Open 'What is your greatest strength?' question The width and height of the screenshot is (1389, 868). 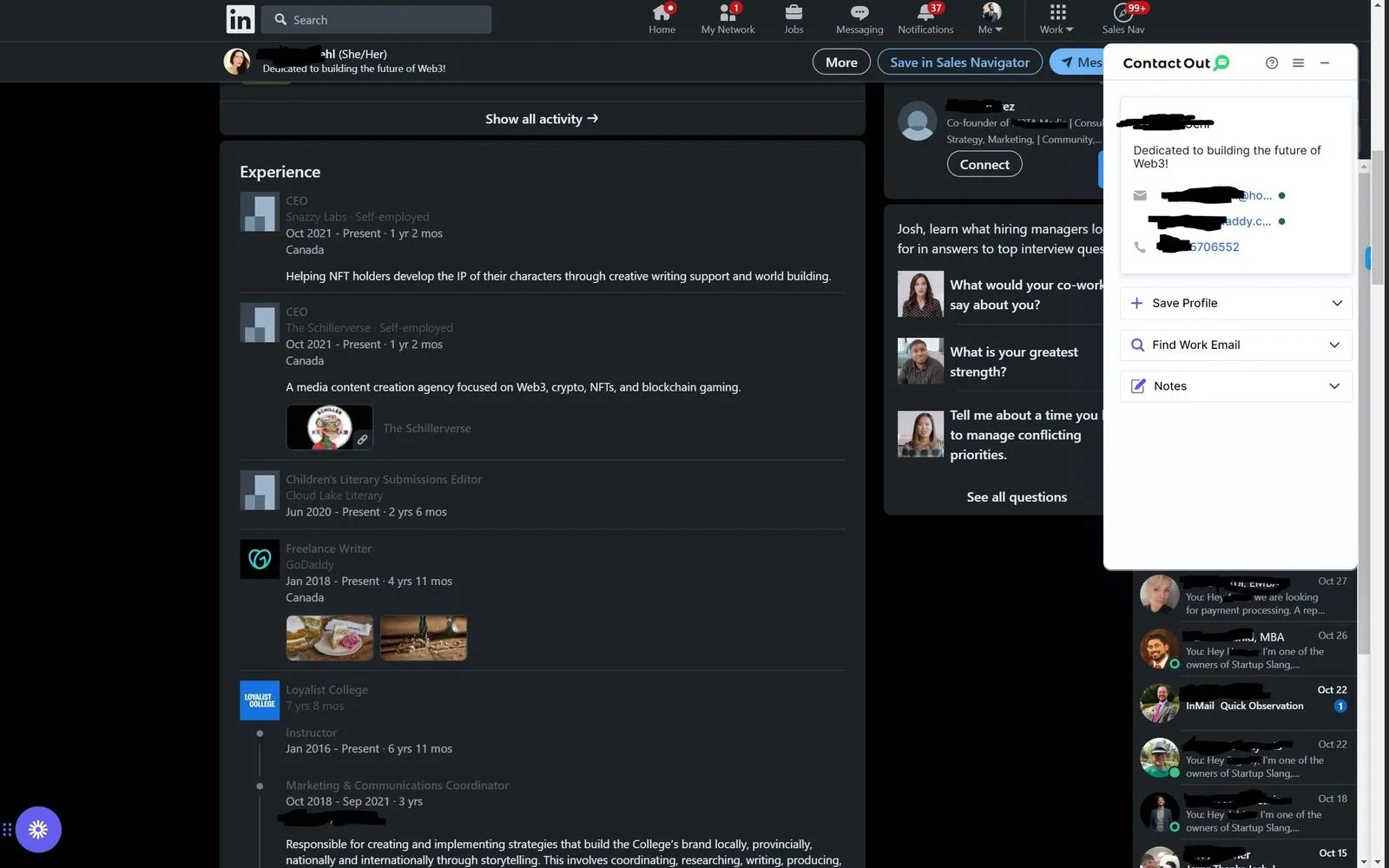tap(1014, 361)
